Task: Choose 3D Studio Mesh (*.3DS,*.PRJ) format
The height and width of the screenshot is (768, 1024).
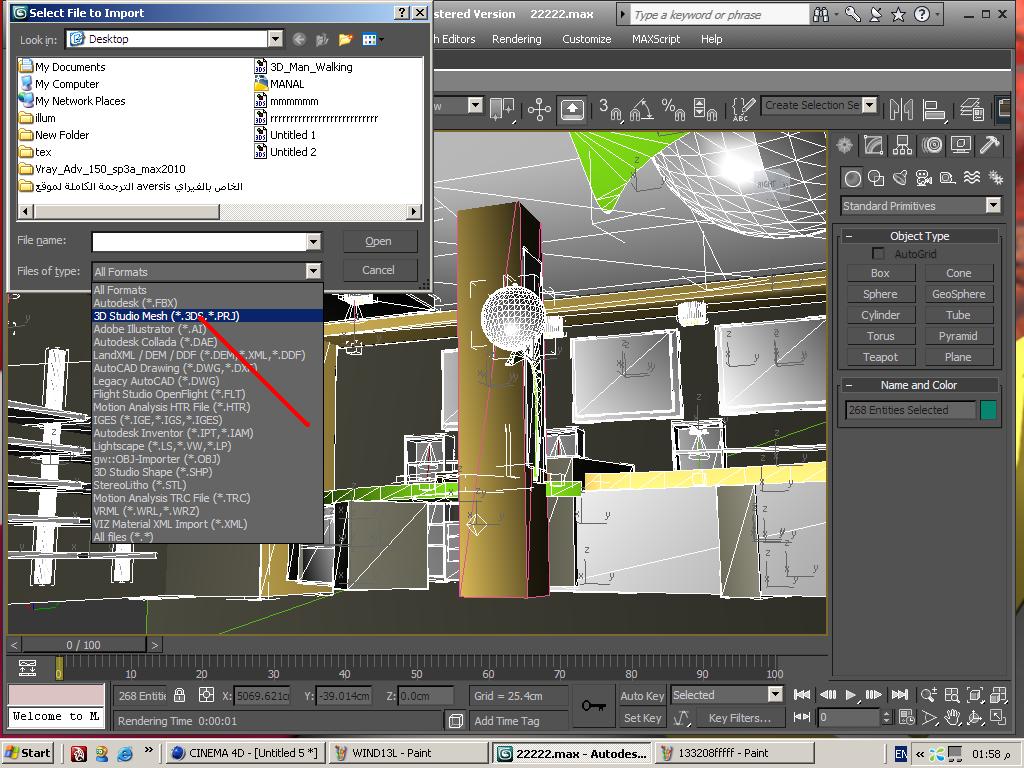Action: pos(208,316)
